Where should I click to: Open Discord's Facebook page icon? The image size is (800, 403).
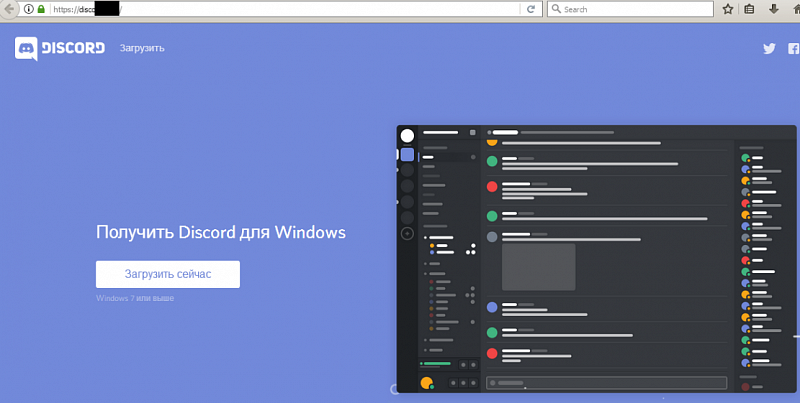pyautogui.click(x=794, y=48)
